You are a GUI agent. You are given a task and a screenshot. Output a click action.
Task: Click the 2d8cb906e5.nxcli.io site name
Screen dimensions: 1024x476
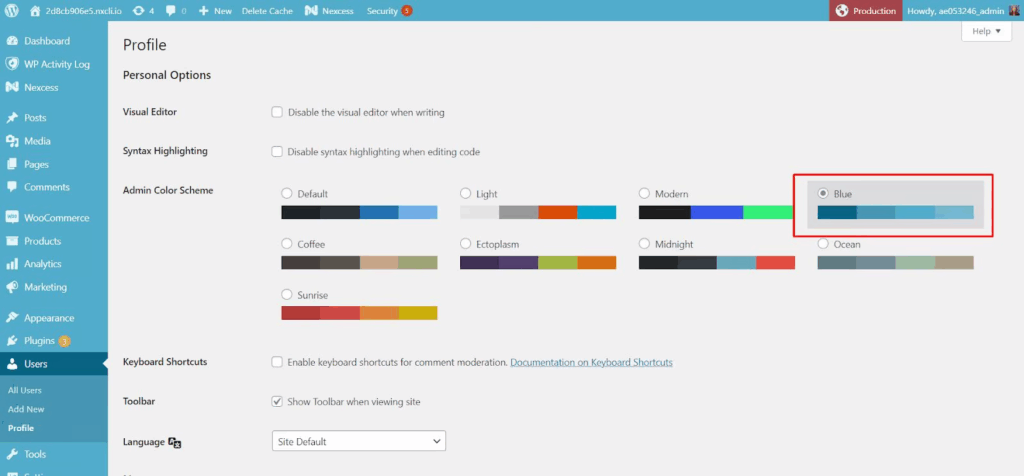point(84,11)
